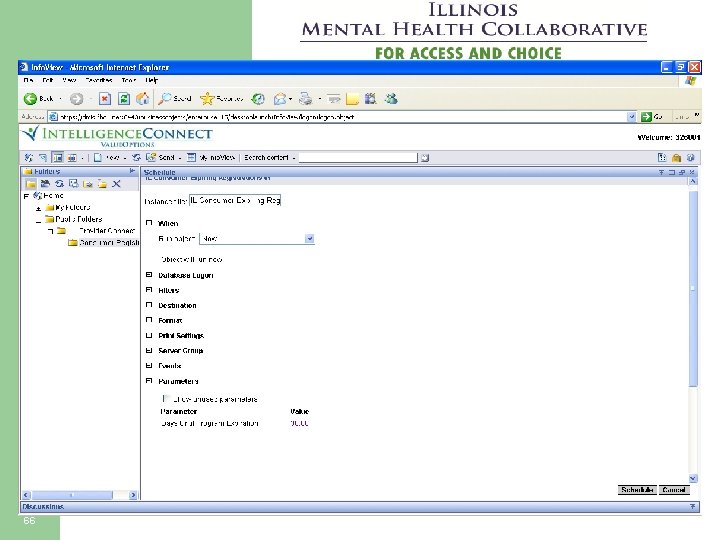Go back using the browser Back arrow
This screenshot has height=540, width=720.
[30, 99]
